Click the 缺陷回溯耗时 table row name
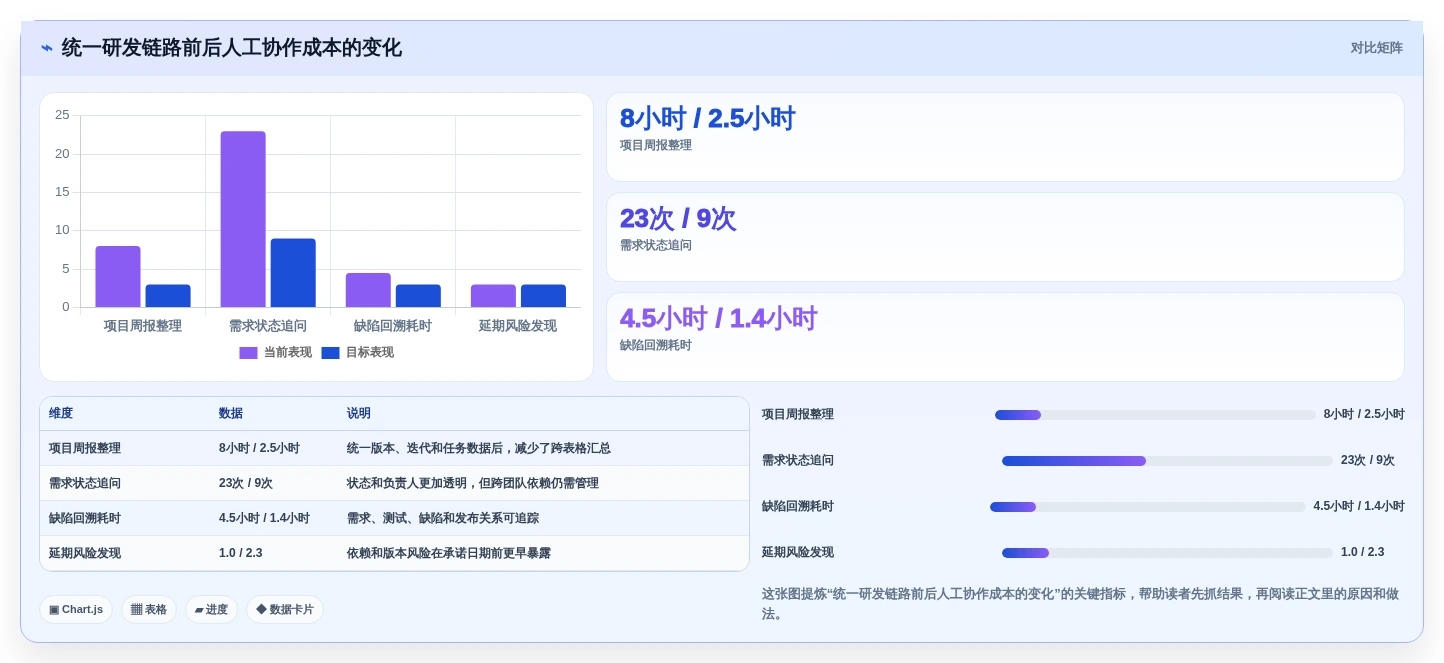The image size is (1444, 663). (x=85, y=519)
